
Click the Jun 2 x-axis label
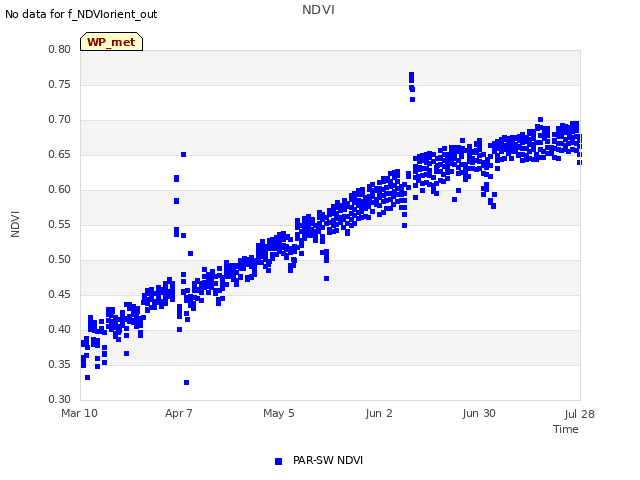coord(379,413)
